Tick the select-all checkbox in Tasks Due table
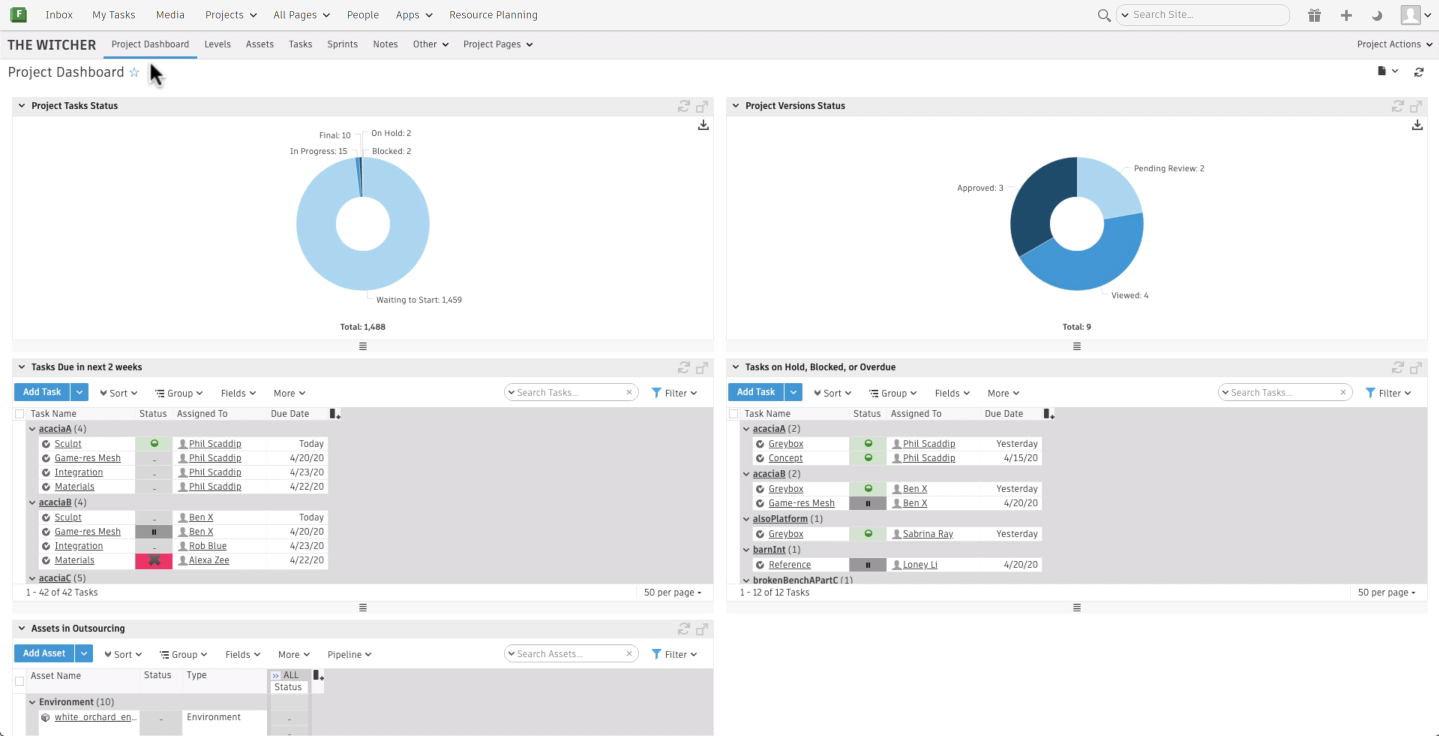Image resolution: width=1439 pixels, height=736 pixels. tap(19, 414)
